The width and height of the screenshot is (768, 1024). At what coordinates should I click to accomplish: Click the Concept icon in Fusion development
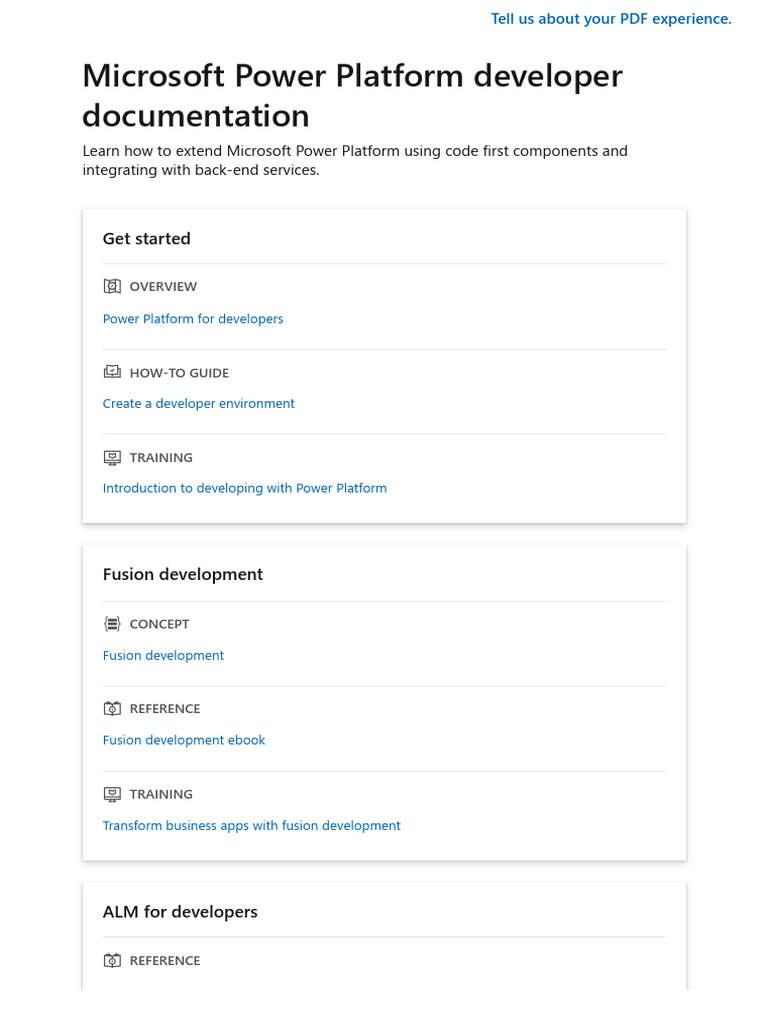point(112,624)
